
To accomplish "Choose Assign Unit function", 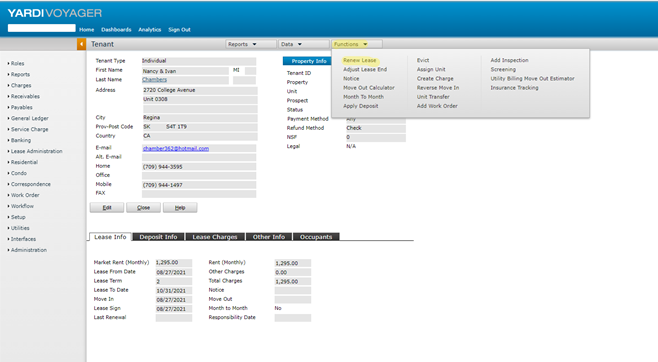I will pos(431,70).
